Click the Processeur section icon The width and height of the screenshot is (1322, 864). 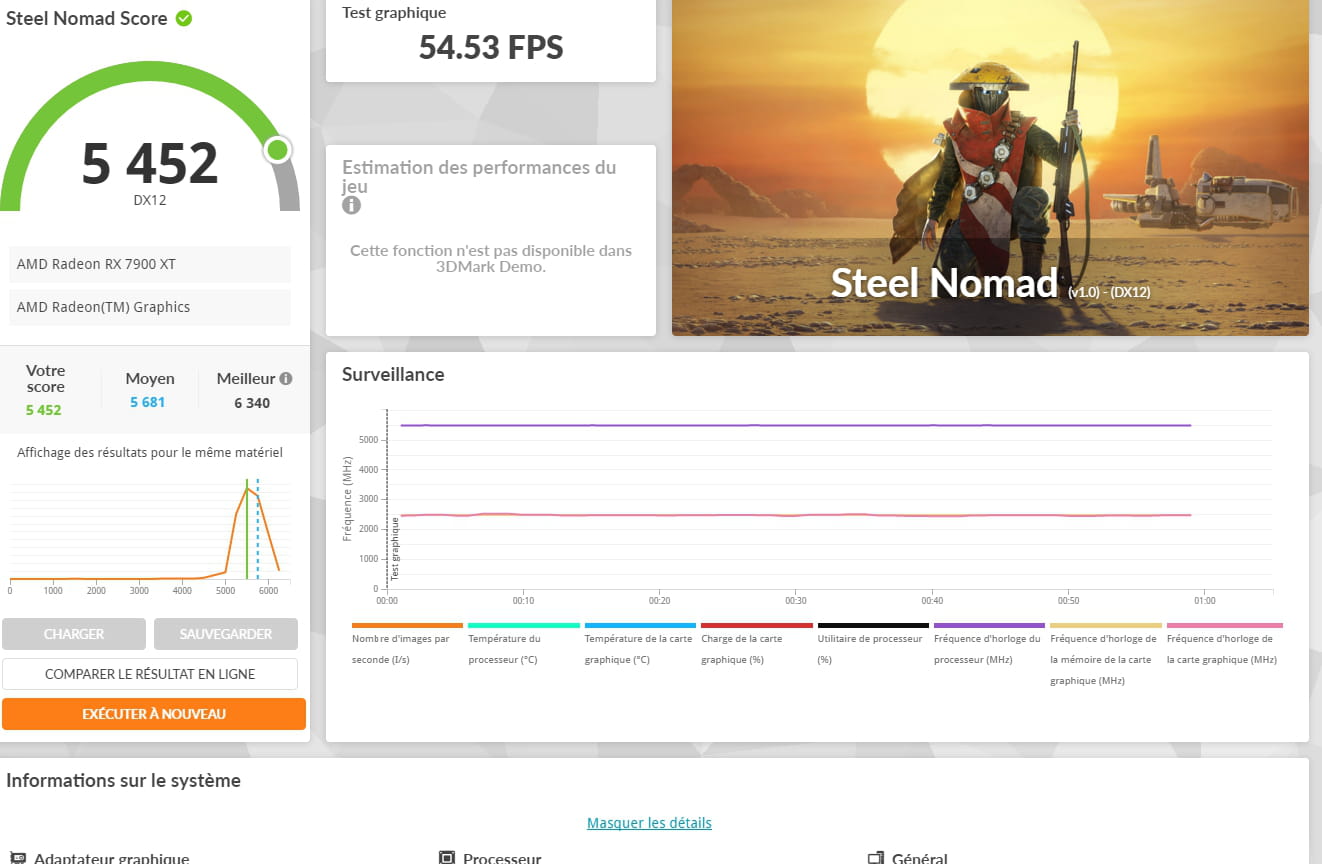point(447,858)
